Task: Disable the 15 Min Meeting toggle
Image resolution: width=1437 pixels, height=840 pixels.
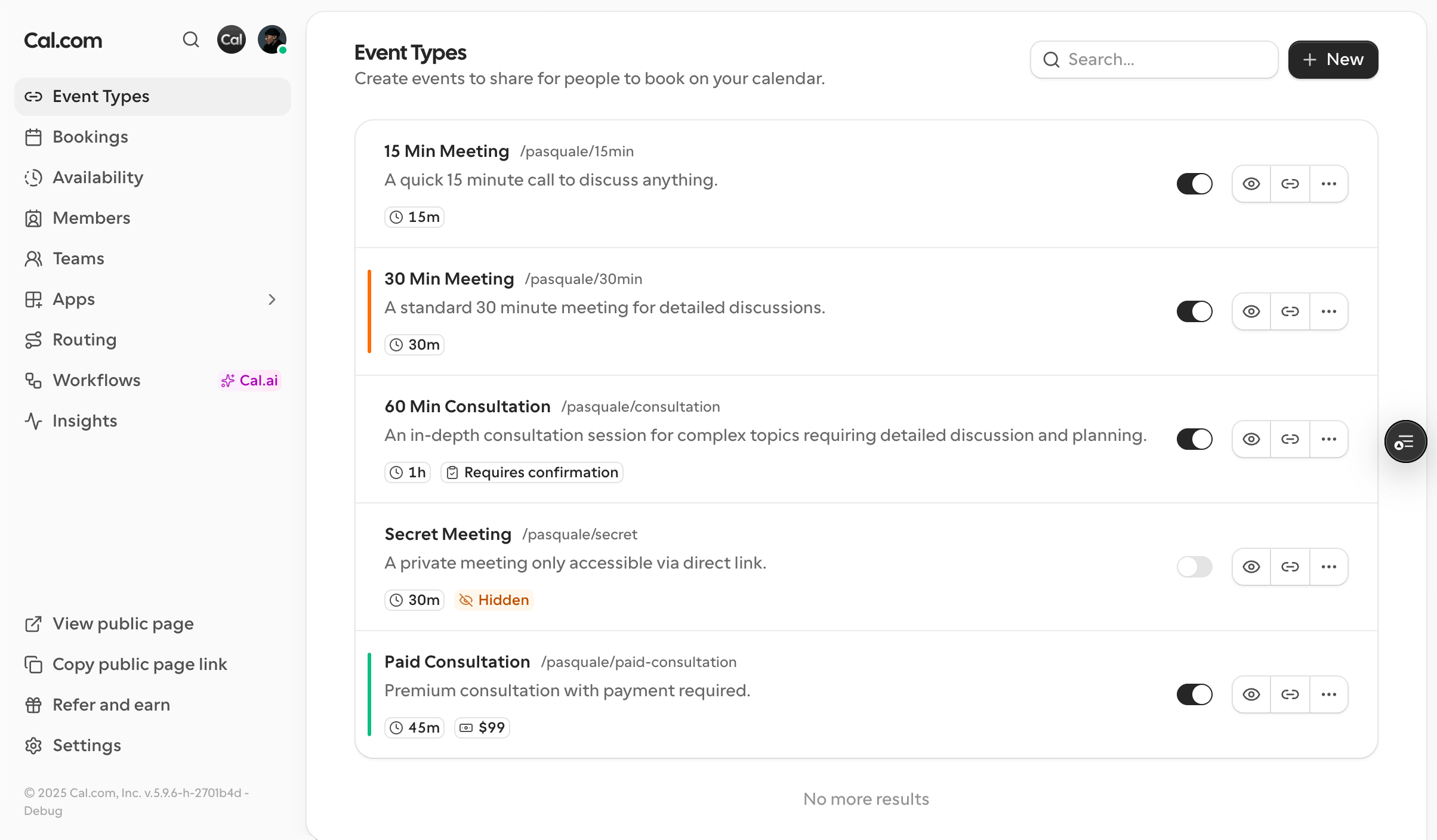Action: tap(1195, 184)
